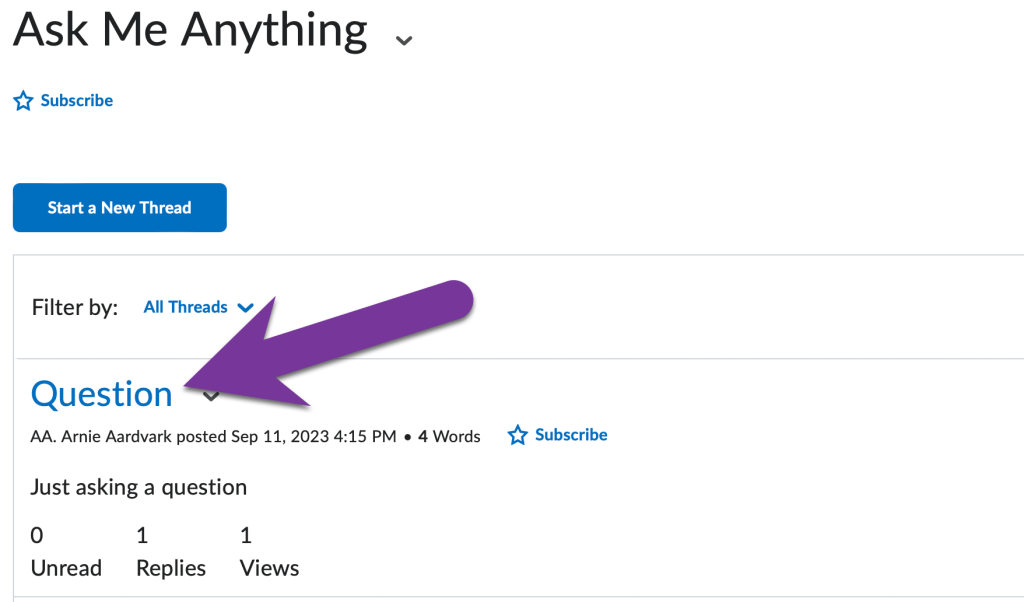
Task: Click the Ask Me Anything heading
Action: [190, 30]
